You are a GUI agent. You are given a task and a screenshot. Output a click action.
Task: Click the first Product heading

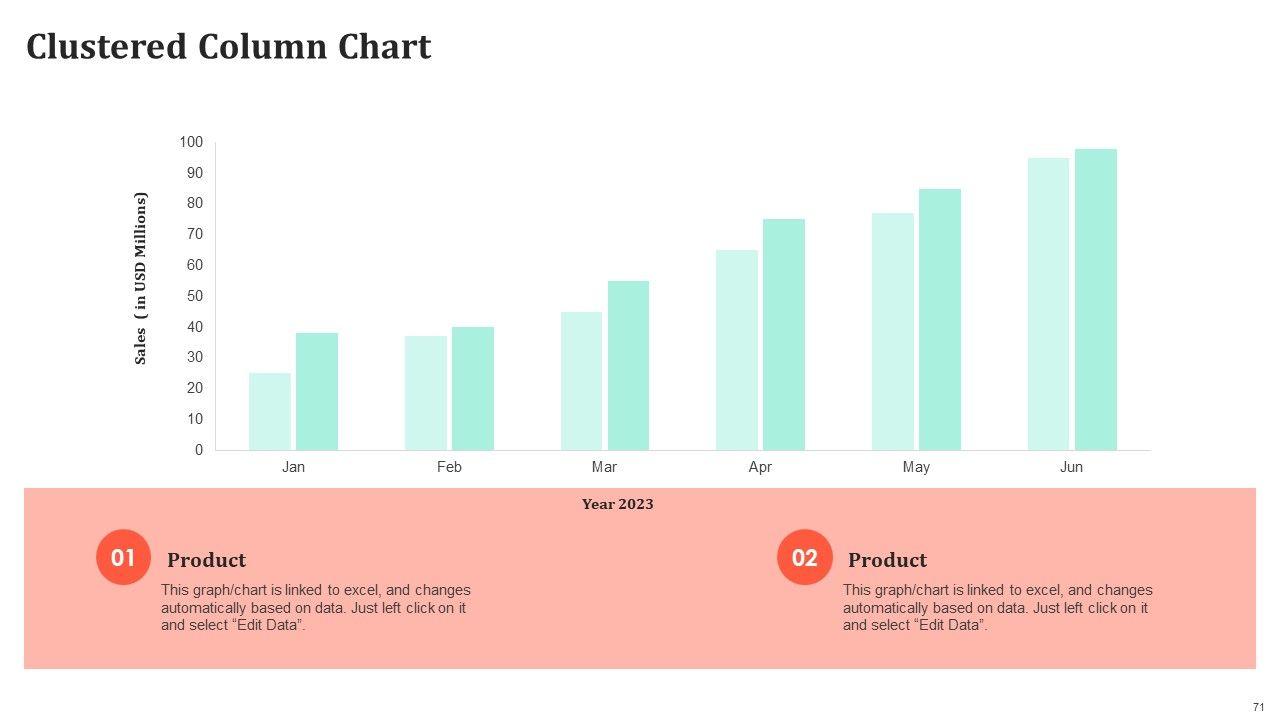(x=206, y=560)
